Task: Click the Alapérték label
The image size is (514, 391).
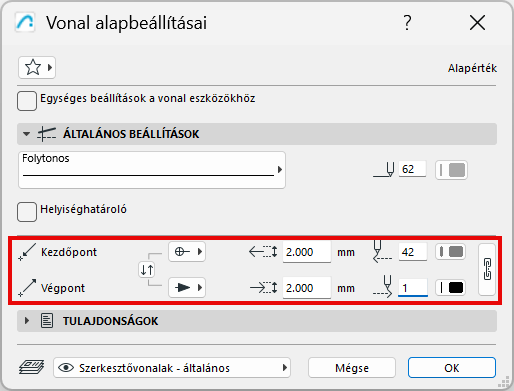Action: [472, 68]
